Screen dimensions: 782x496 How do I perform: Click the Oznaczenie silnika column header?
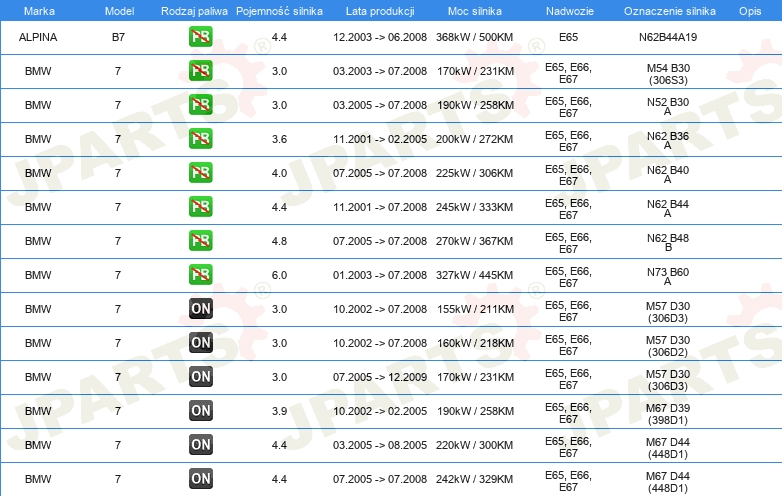point(669,11)
